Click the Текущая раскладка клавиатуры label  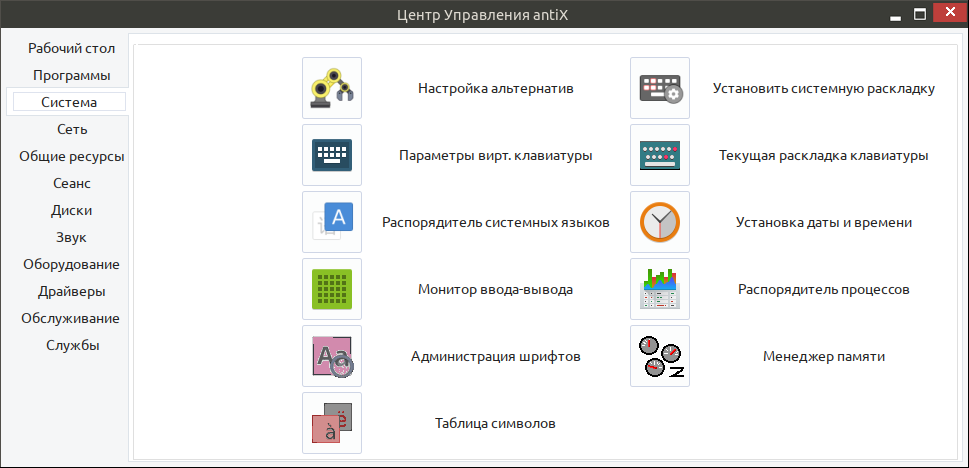click(824, 155)
